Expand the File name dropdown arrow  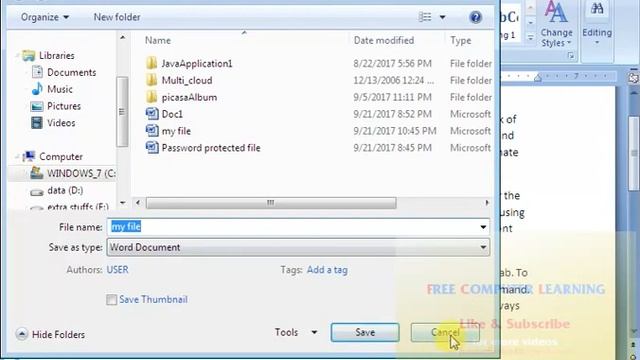(483, 227)
